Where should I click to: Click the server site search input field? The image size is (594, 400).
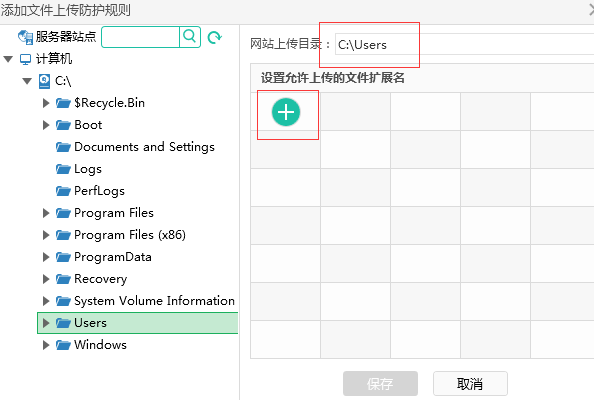[141, 37]
